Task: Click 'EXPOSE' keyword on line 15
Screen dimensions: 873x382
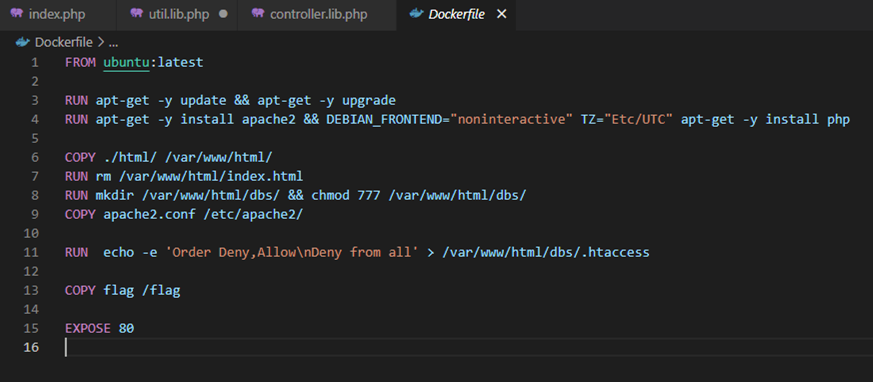Action: coord(88,328)
